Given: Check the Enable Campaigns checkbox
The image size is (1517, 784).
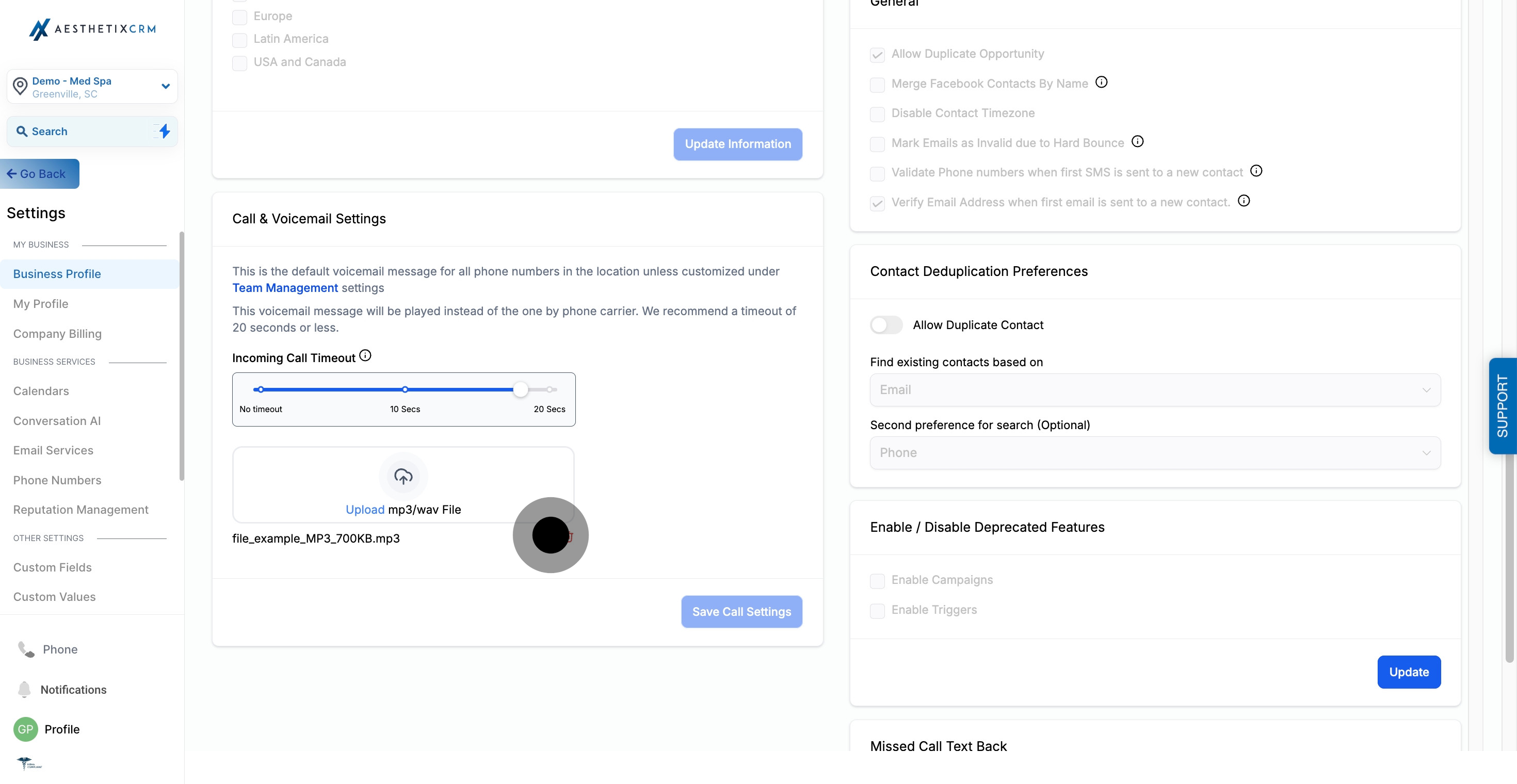Looking at the screenshot, I should coord(877,581).
